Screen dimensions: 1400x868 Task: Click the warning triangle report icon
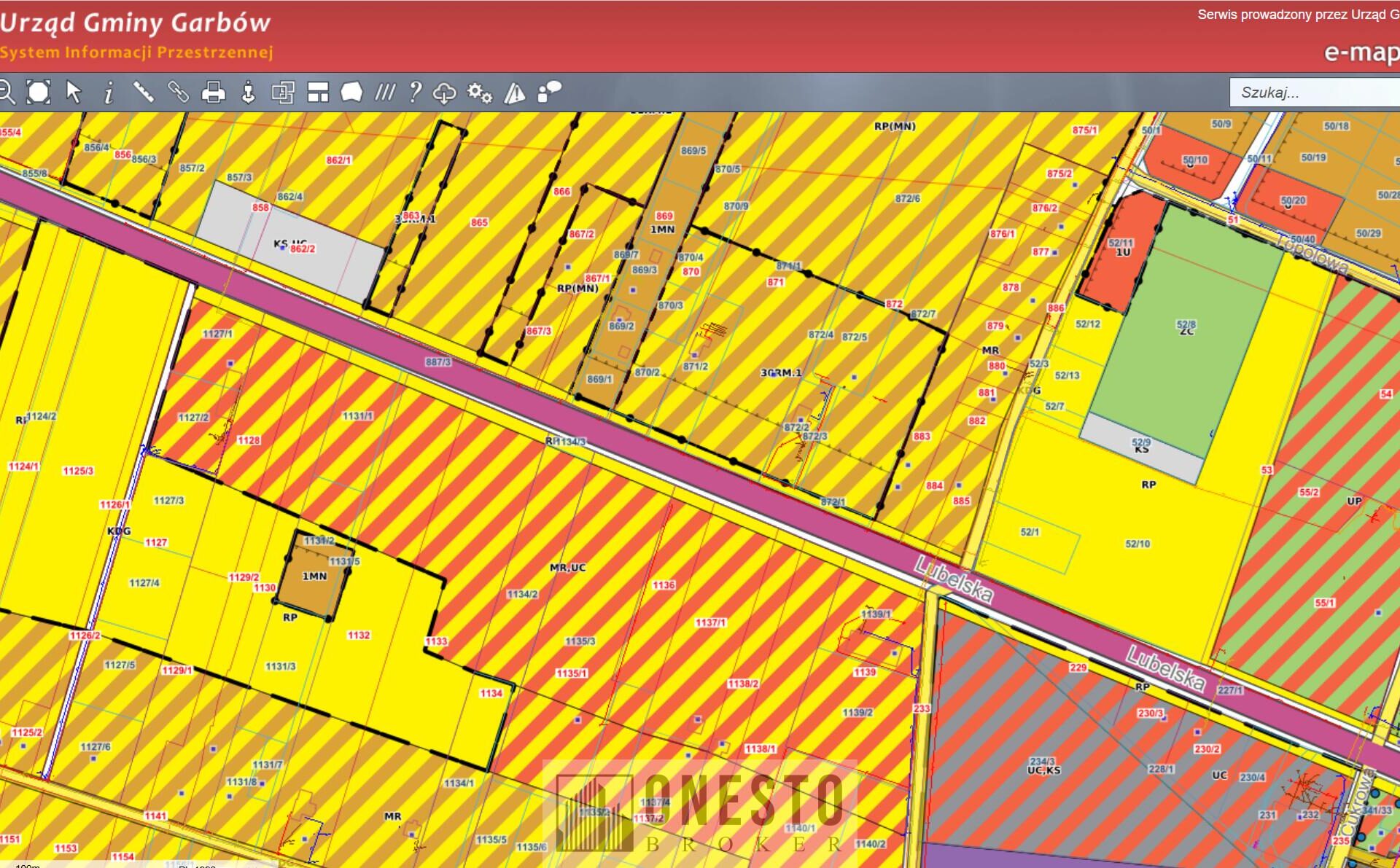coord(515,93)
